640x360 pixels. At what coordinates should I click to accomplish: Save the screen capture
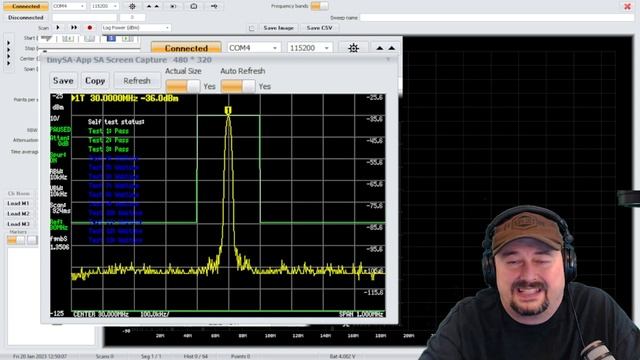click(x=63, y=81)
